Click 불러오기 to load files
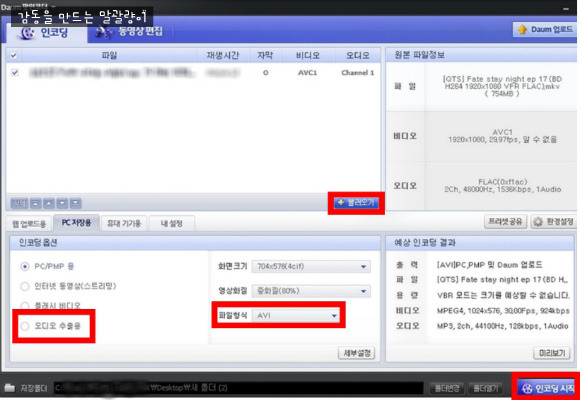 tap(356, 203)
